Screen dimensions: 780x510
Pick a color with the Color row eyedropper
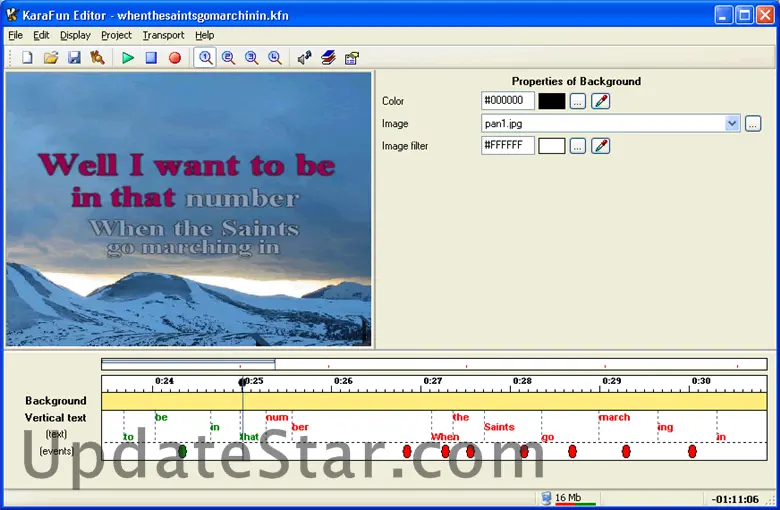pos(600,101)
